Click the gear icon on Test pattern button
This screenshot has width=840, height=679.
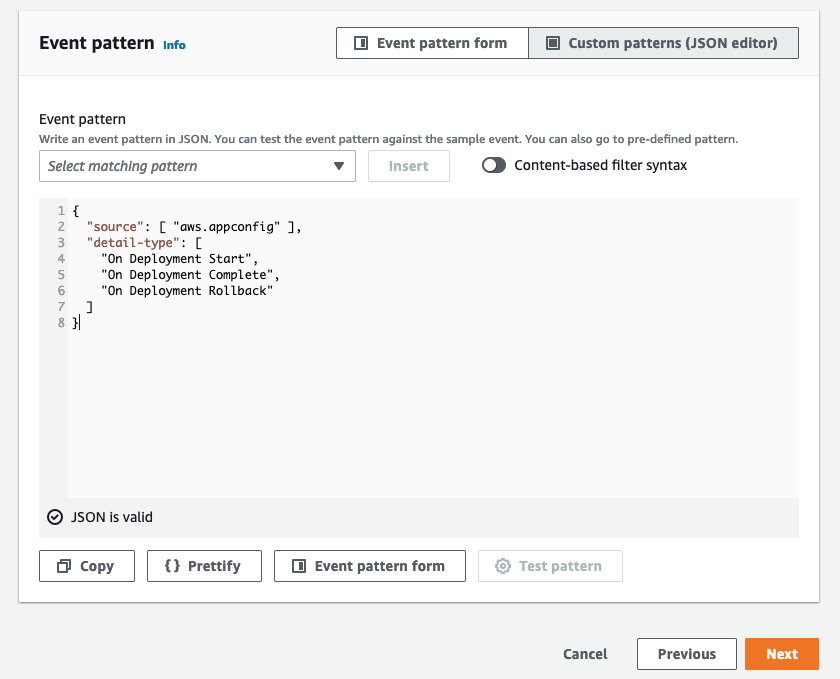click(x=502, y=565)
